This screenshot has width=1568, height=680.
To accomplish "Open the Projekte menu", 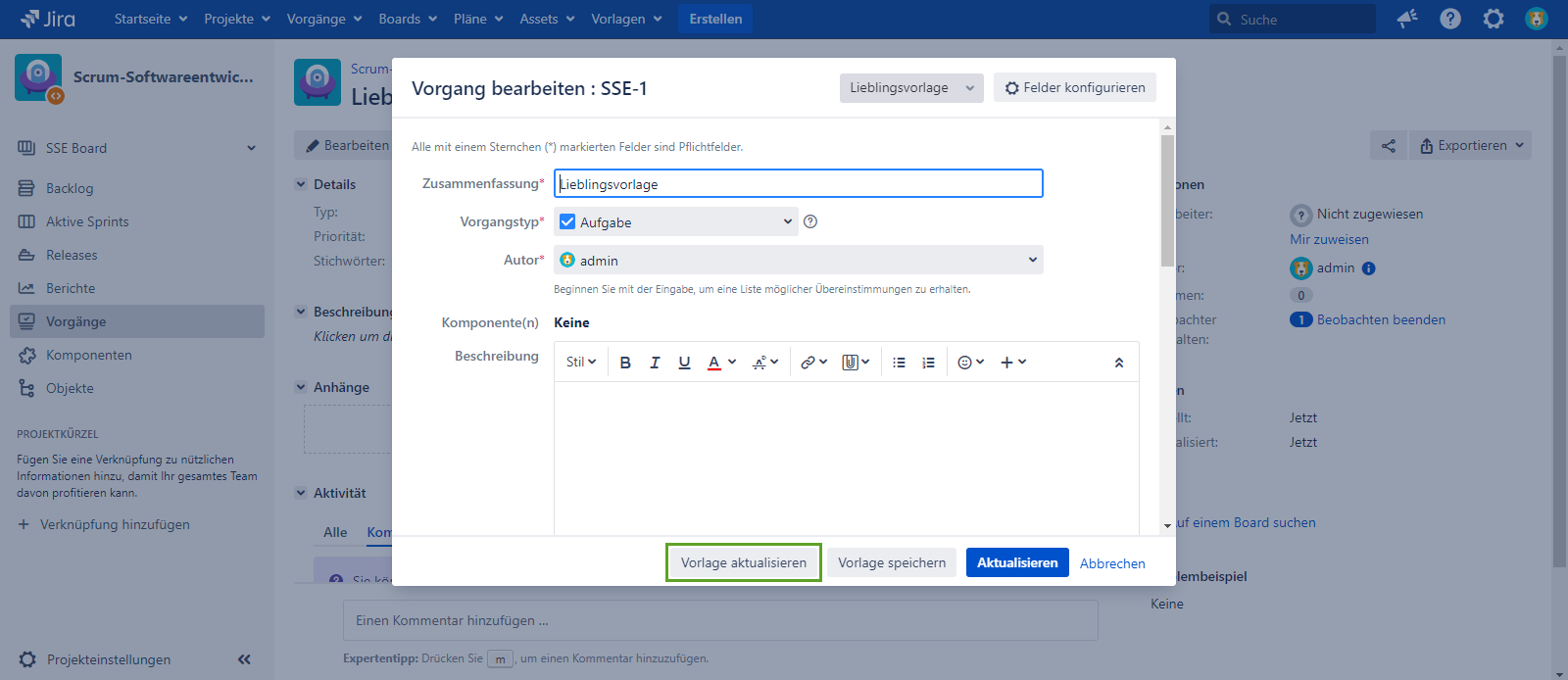I will pos(236,19).
